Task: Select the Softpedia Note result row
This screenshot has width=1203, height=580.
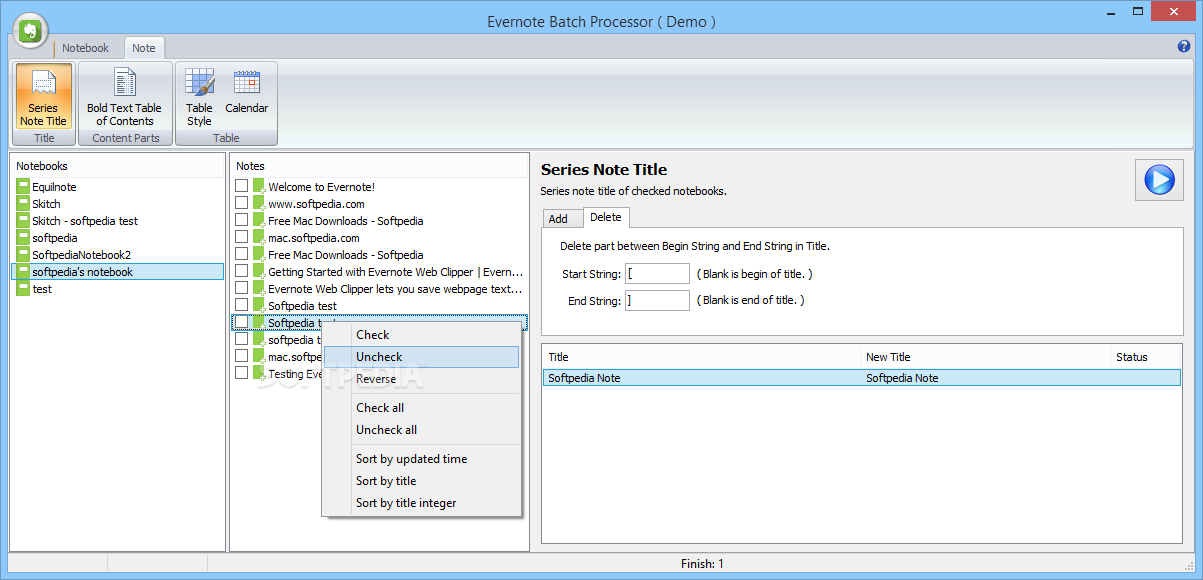Action: (x=862, y=378)
